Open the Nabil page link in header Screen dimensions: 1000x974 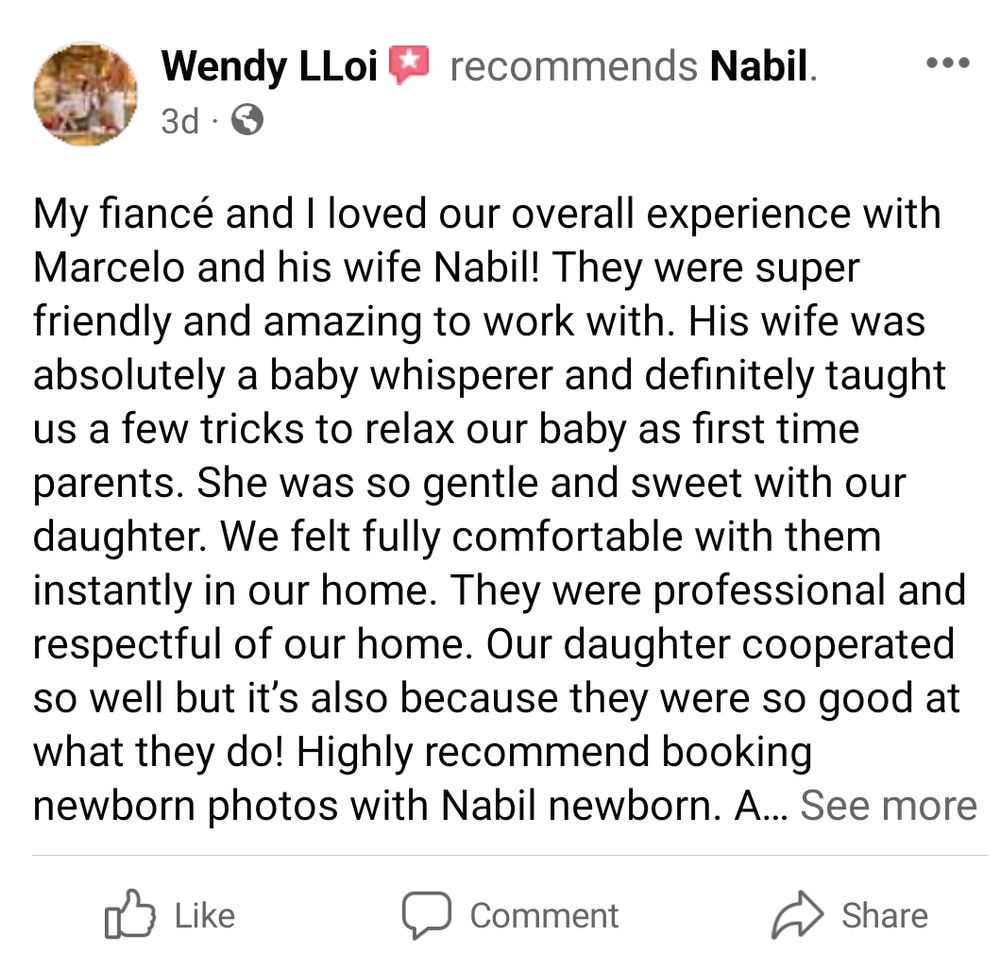coord(759,66)
